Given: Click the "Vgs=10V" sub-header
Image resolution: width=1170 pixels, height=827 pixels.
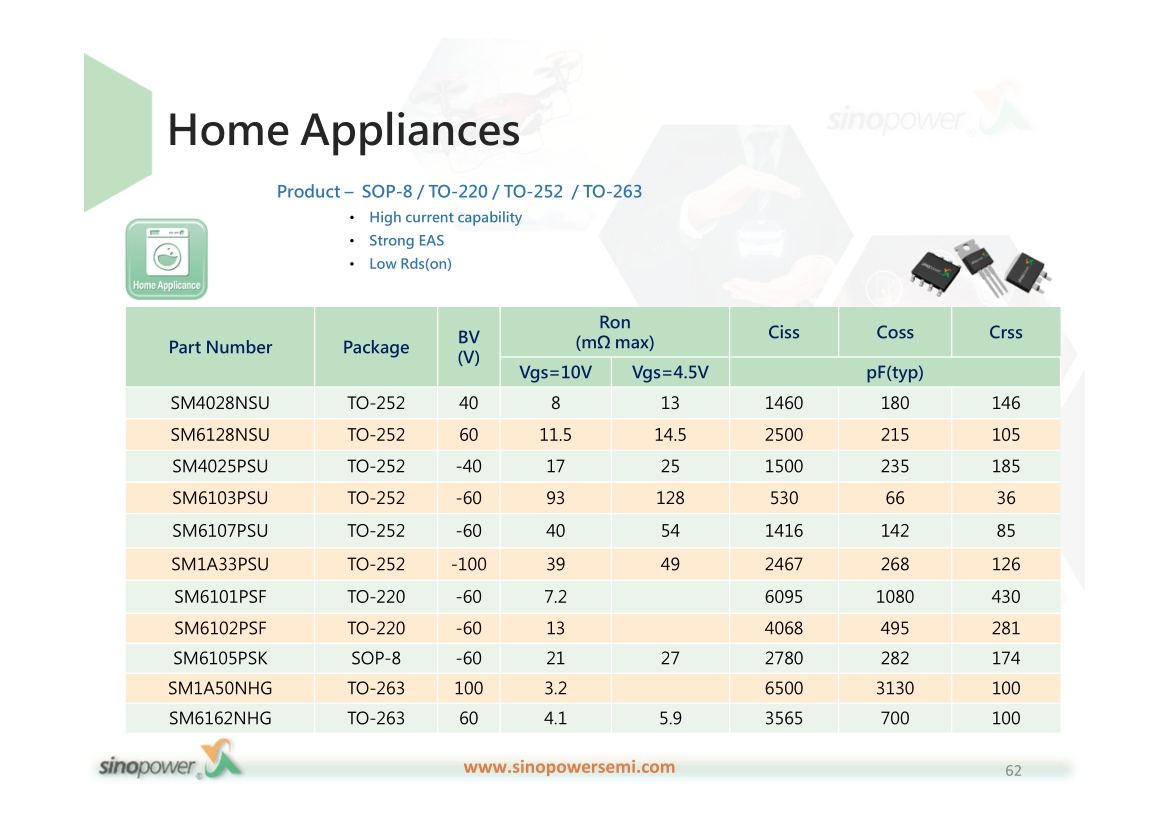Looking at the screenshot, I should (x=556, y=372).
